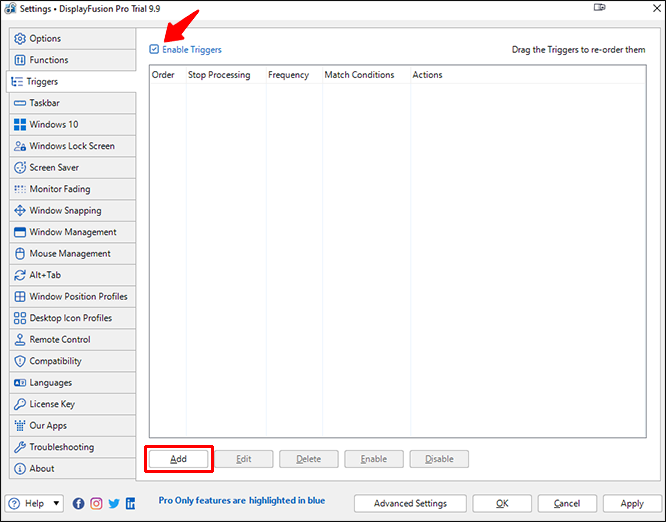
Task: Click the License Key key icon
Action: click(20, 404)
